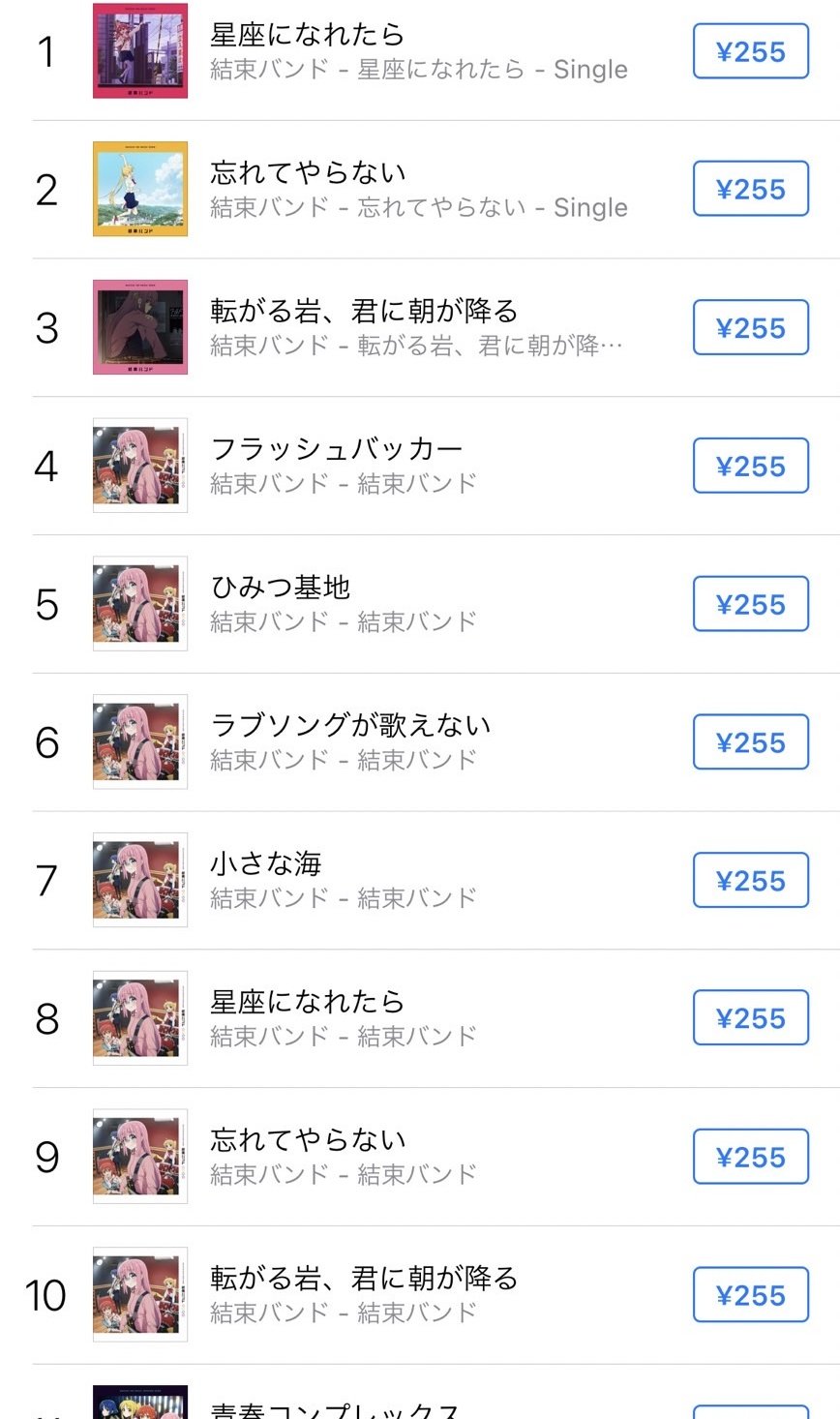Image resolution: width=840 pixels, height=1419 pixels.
Task: Open artwork for rank 10 track
Action: (140, 1294)
